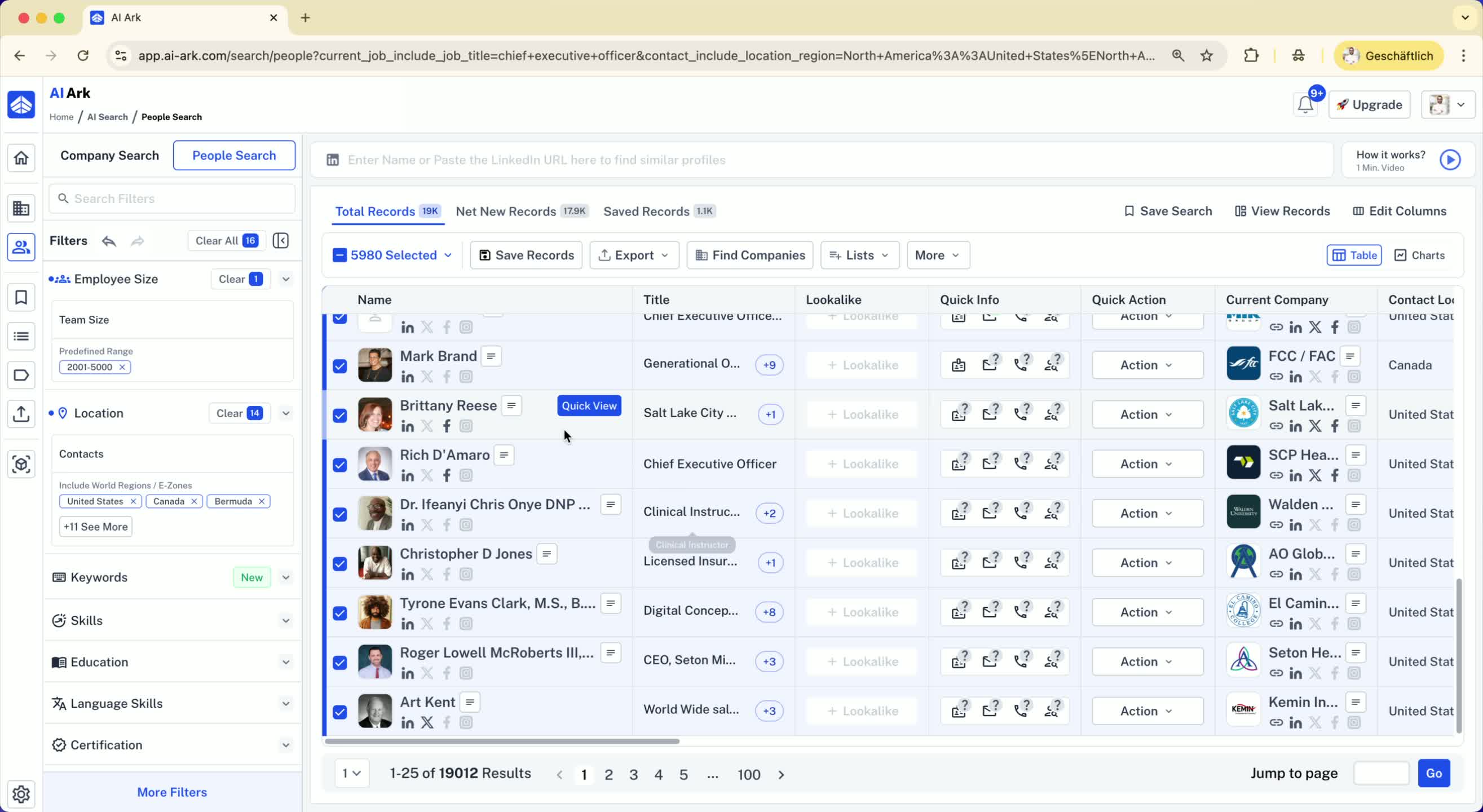This screenshot has height=812, width=1483.
Task: Open the Export dropdown
Action: 634,255
